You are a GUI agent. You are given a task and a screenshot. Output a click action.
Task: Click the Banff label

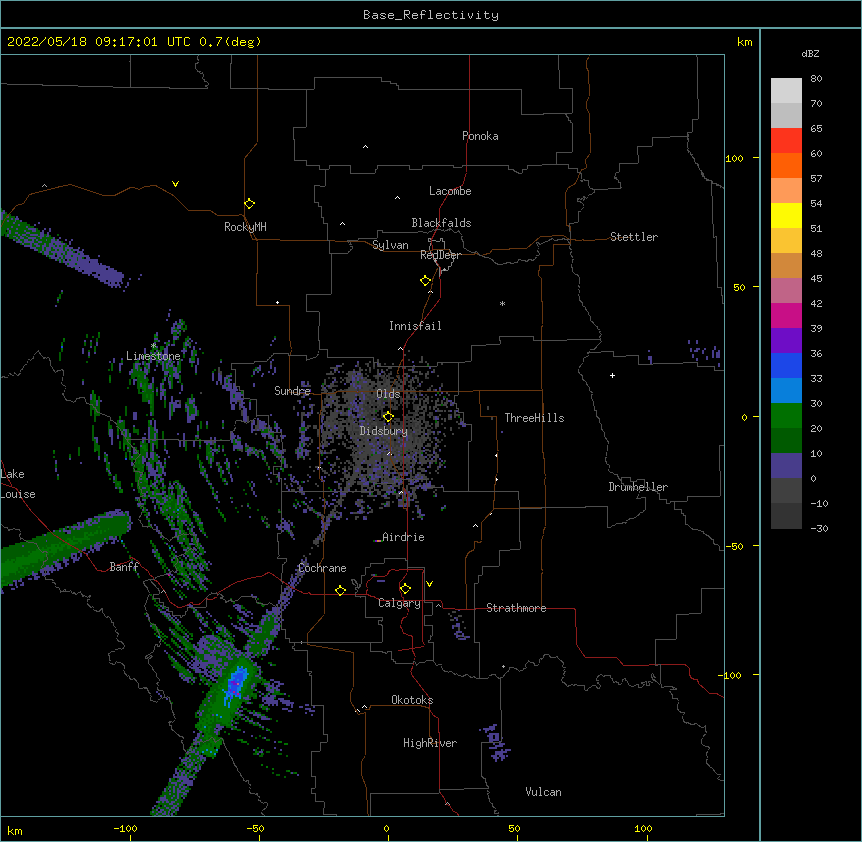pyautogui.click(x=124, y=567)
